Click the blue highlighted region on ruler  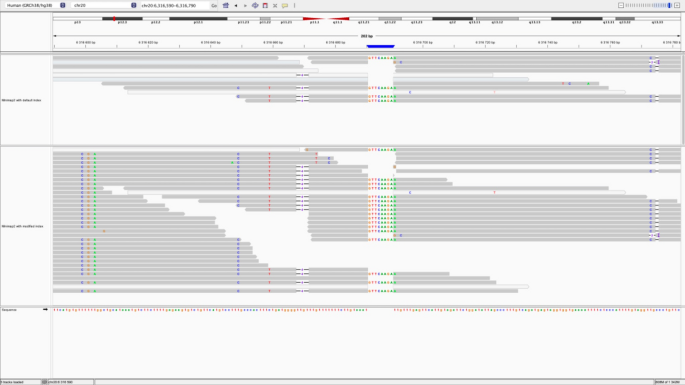tap(381, 46)
